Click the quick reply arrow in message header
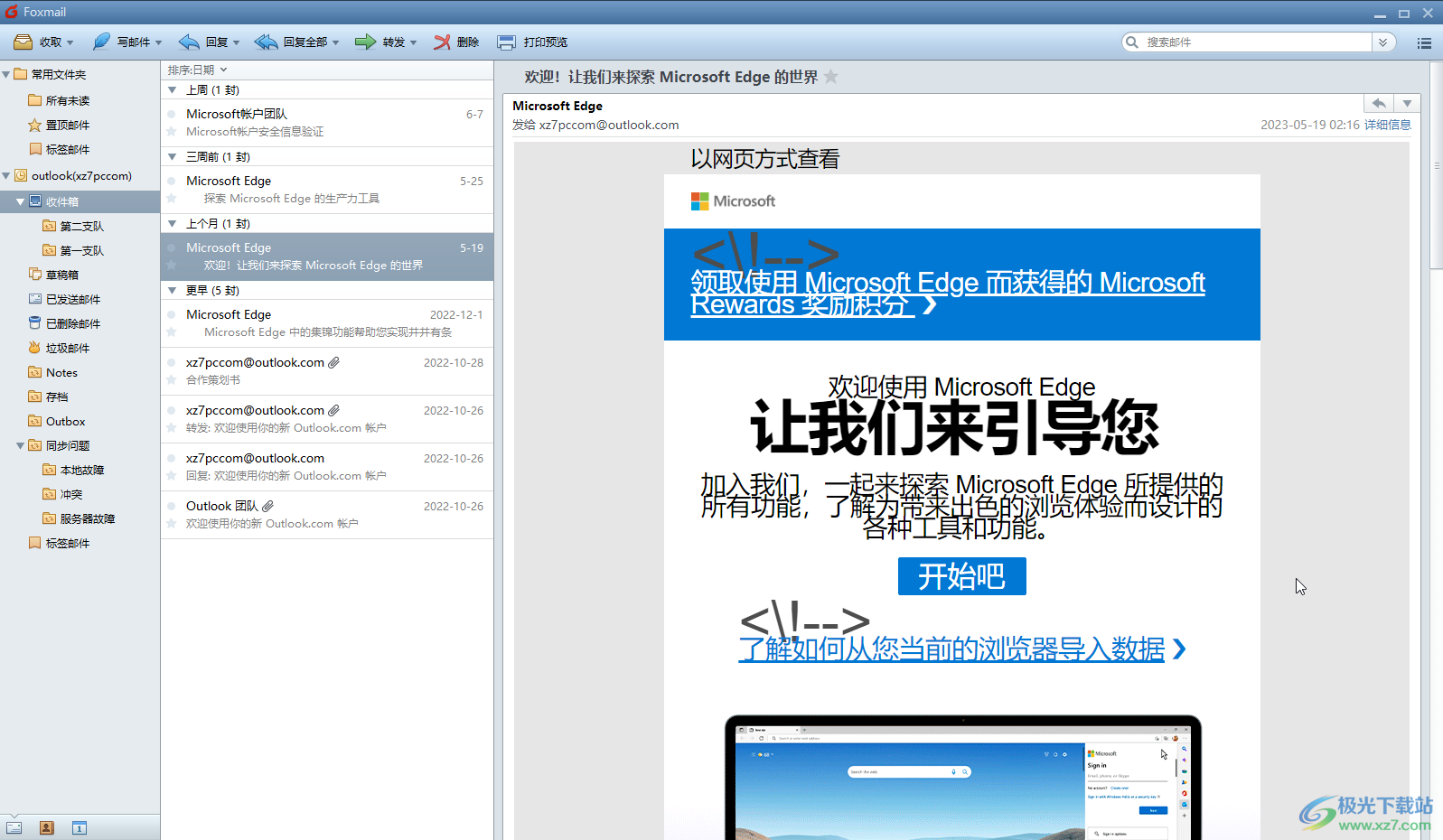This screenshot has height=840, width=1443. click(x=1379, y=103)
